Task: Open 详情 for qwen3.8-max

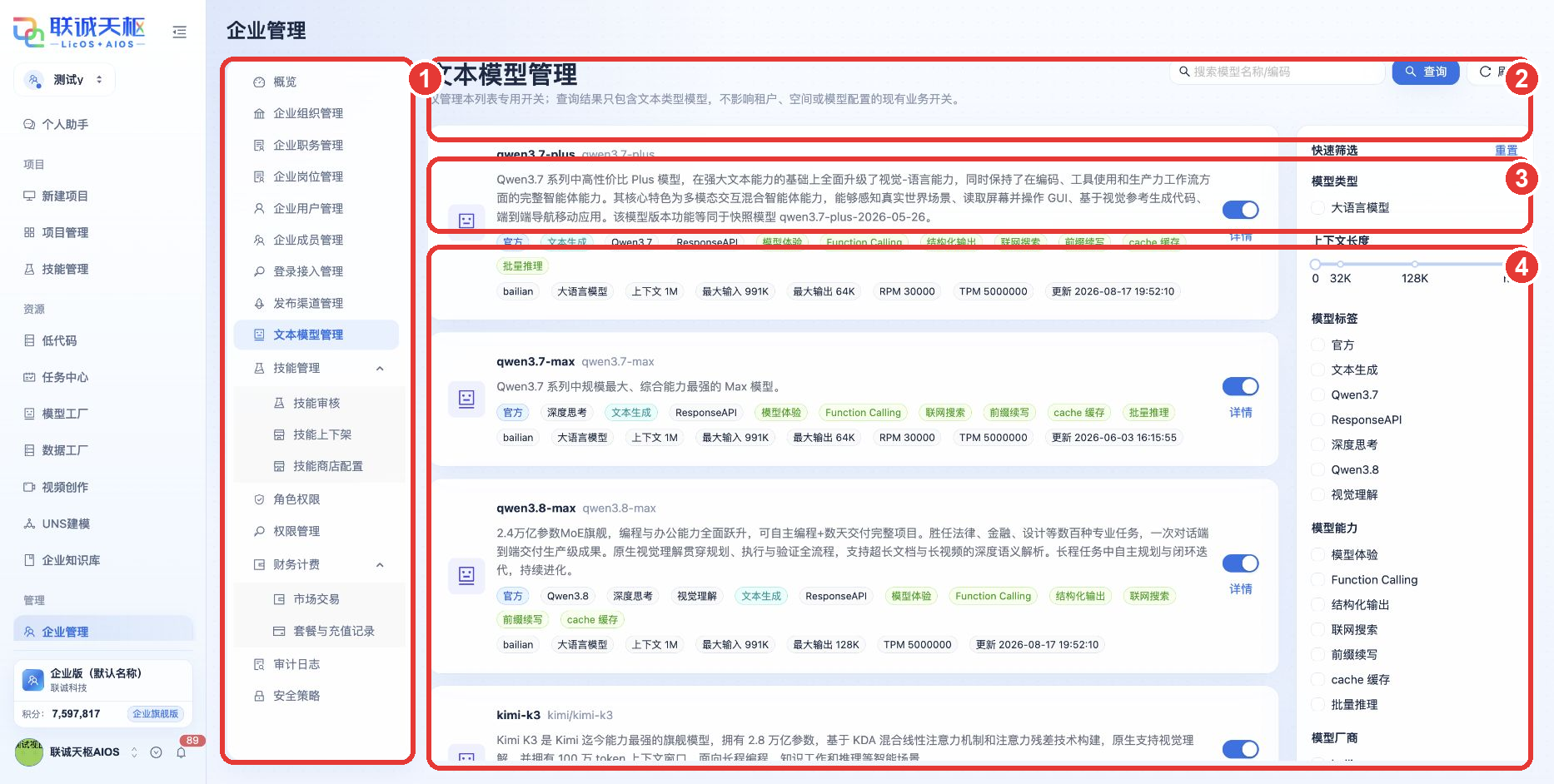Action: point(1241,589)
